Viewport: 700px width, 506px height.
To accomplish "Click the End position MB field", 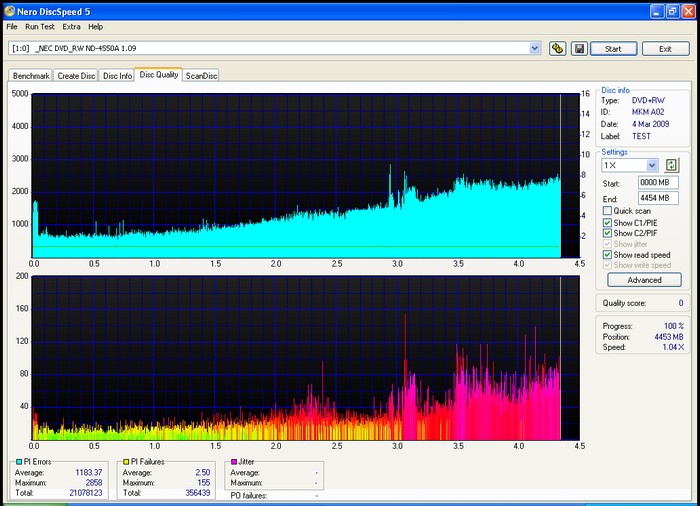I will (658, 198).
